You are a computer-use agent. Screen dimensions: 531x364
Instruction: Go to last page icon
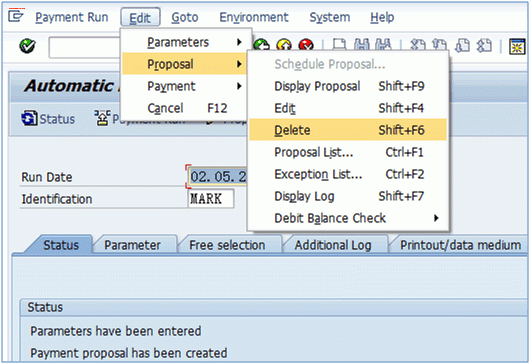click(x=484, y=45)
